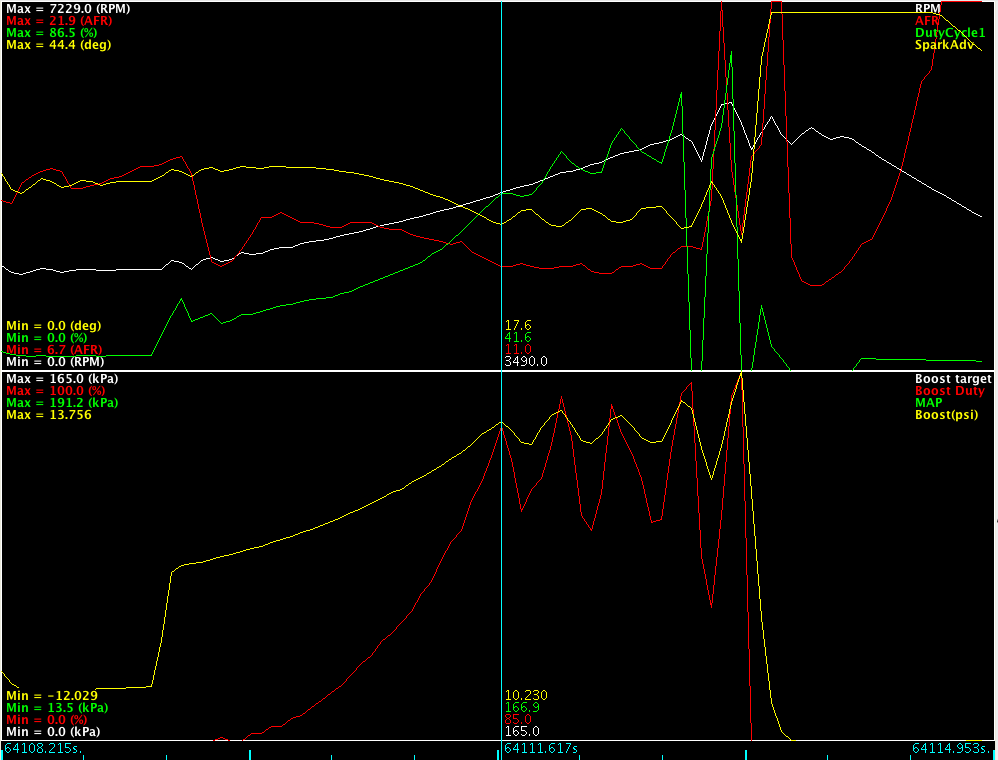Click the AFR legend label
998x760 pixels.
tap(927, 20)
